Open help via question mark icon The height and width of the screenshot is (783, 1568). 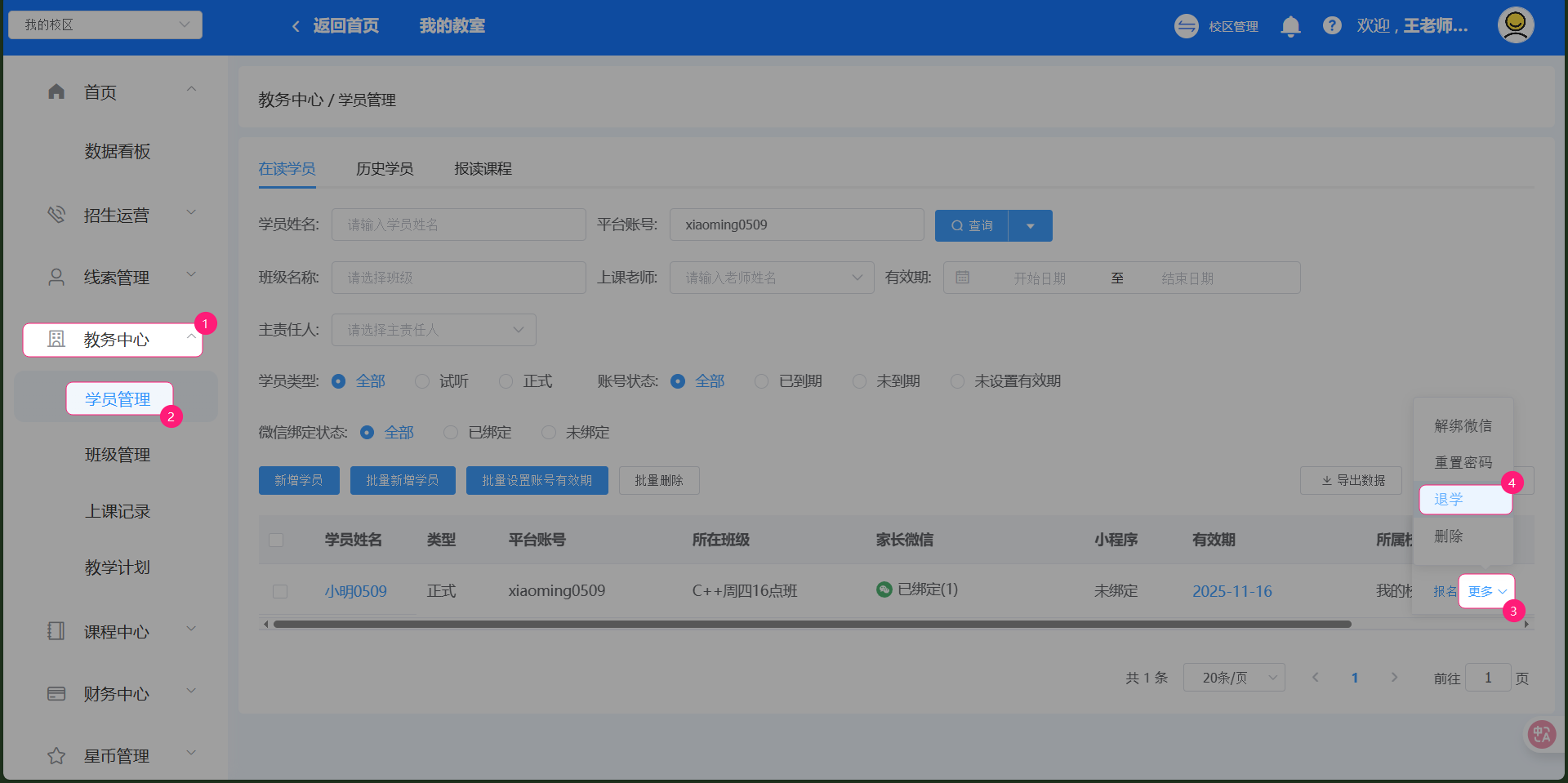(x=1332, y=26)
